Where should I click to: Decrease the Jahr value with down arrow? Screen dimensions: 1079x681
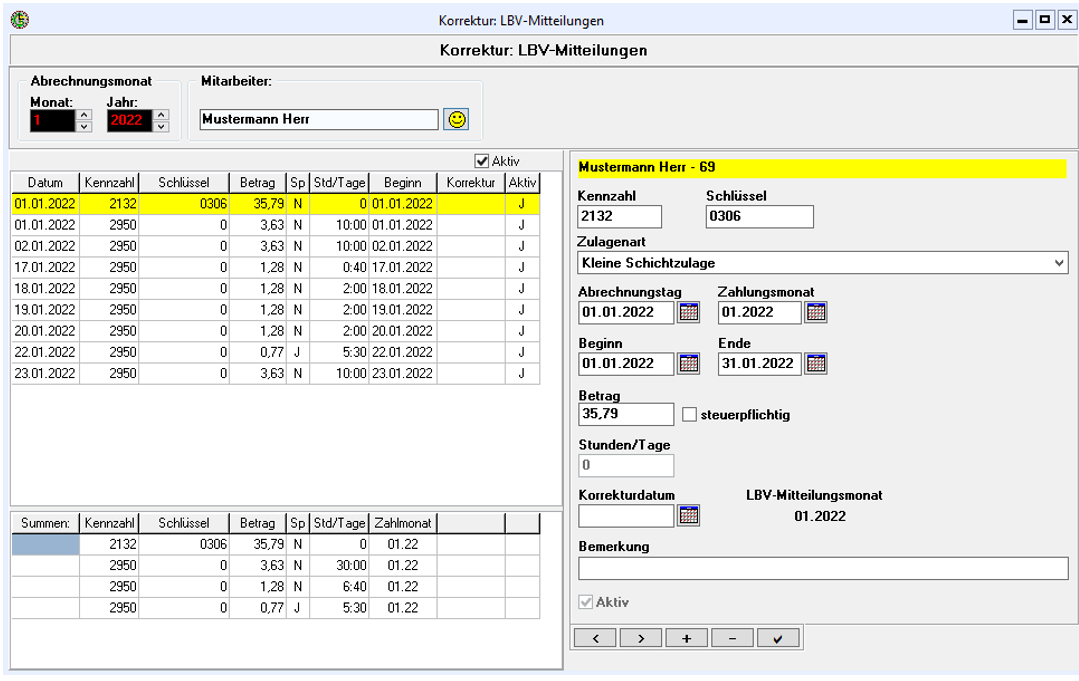click(x=161, y=127)
